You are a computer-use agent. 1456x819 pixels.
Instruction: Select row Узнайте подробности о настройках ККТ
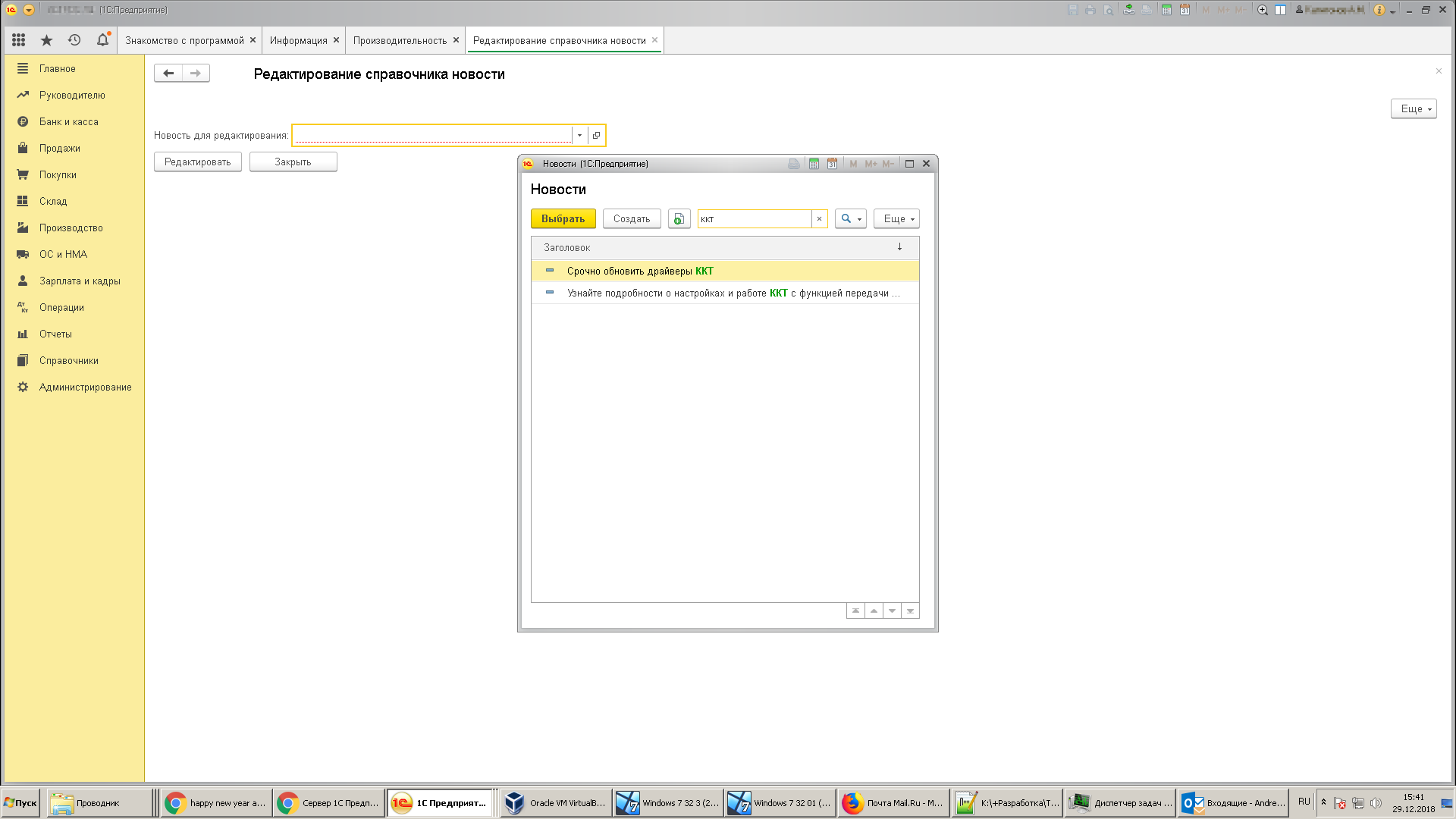point(725,293)
